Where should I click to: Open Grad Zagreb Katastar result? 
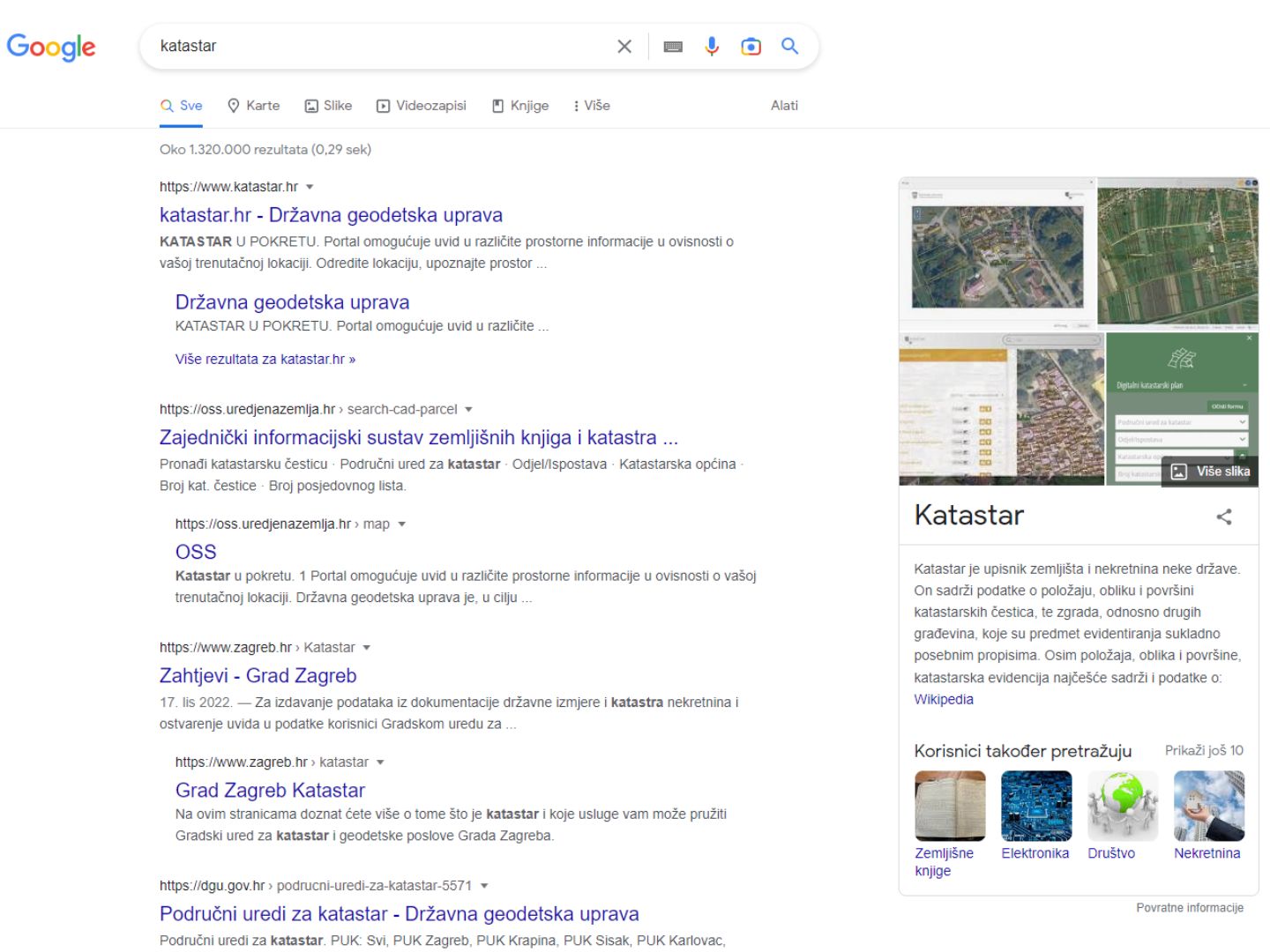(x=270, y=791)
